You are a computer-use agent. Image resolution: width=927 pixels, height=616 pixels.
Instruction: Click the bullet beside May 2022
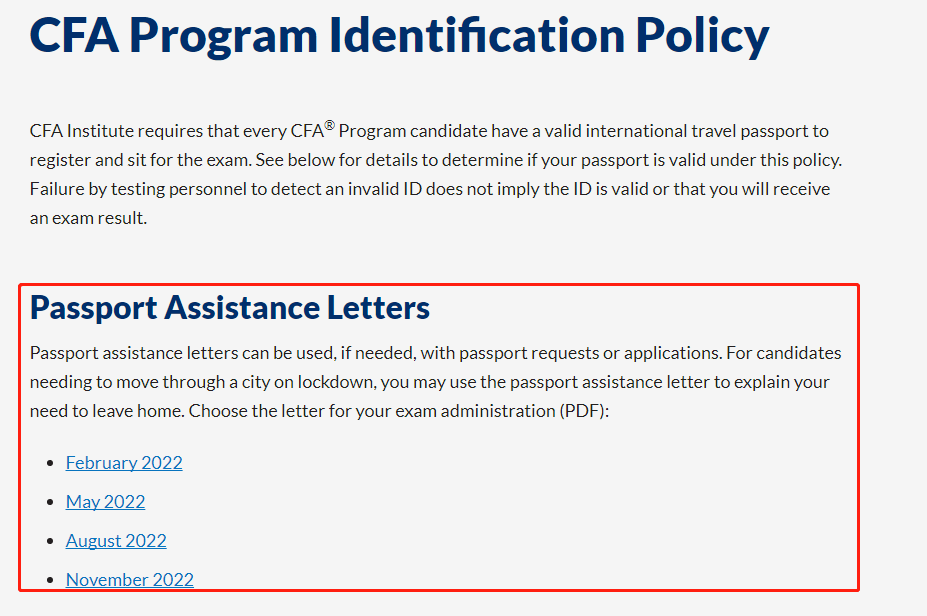50,503
